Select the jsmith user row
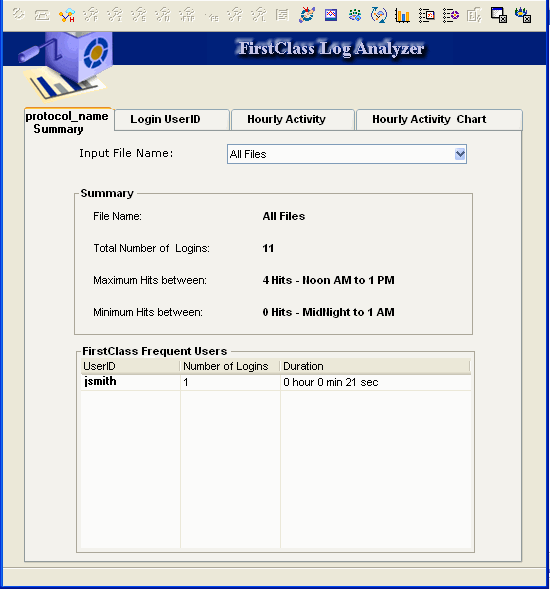The image size is (550, 589). 276,382
